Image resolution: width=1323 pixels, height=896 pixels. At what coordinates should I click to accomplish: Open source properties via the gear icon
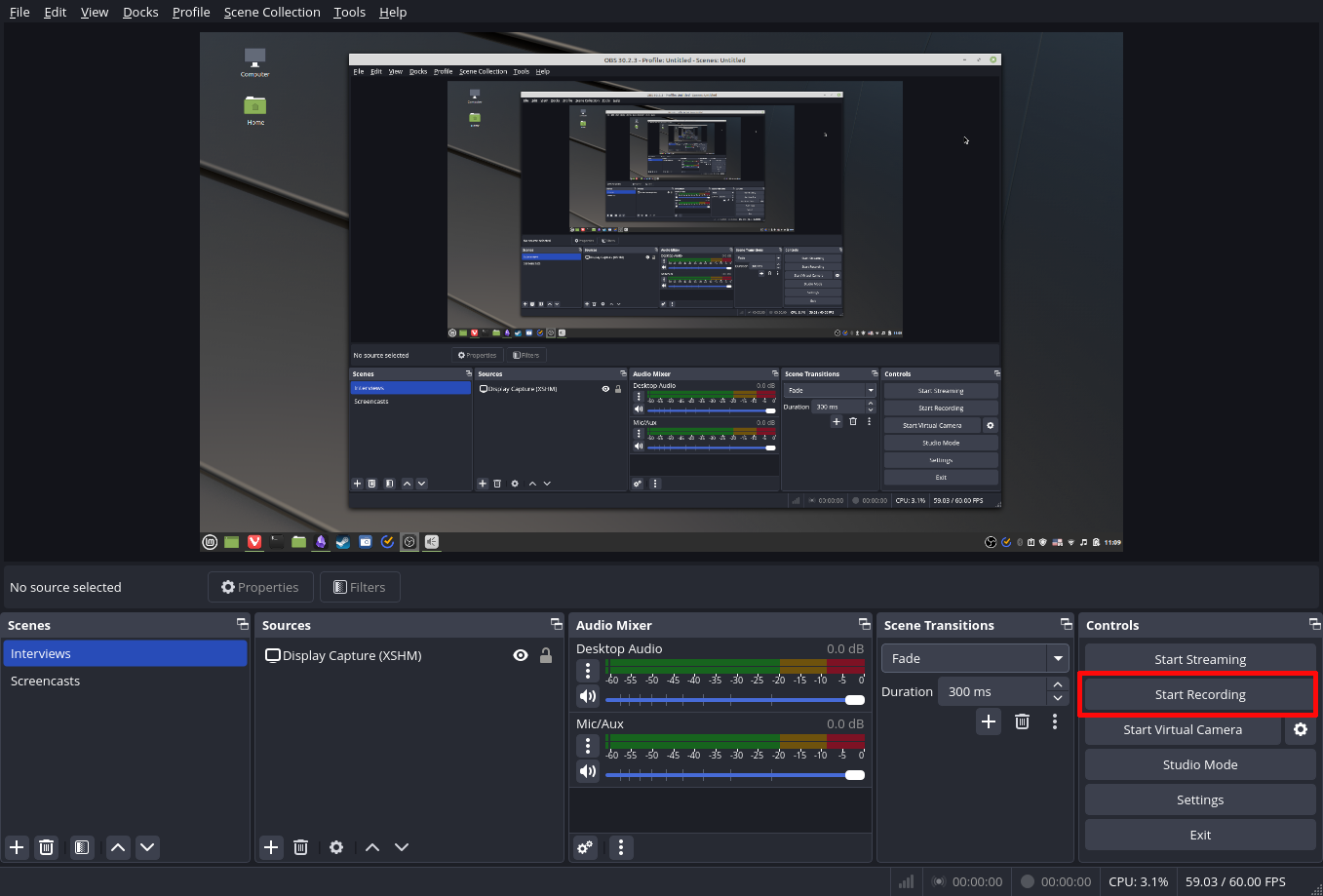point(336,847)
